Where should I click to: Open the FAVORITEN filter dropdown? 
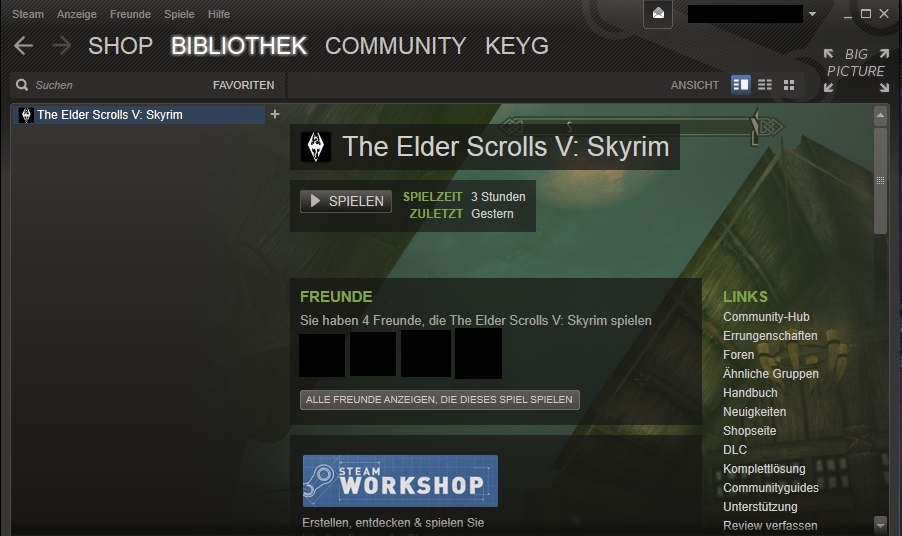(x=243, y=85)
